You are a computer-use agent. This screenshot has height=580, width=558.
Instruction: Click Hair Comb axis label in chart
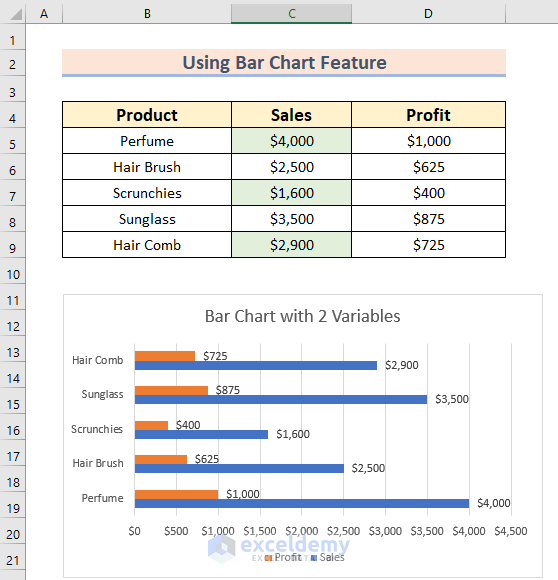click(98, 360)
